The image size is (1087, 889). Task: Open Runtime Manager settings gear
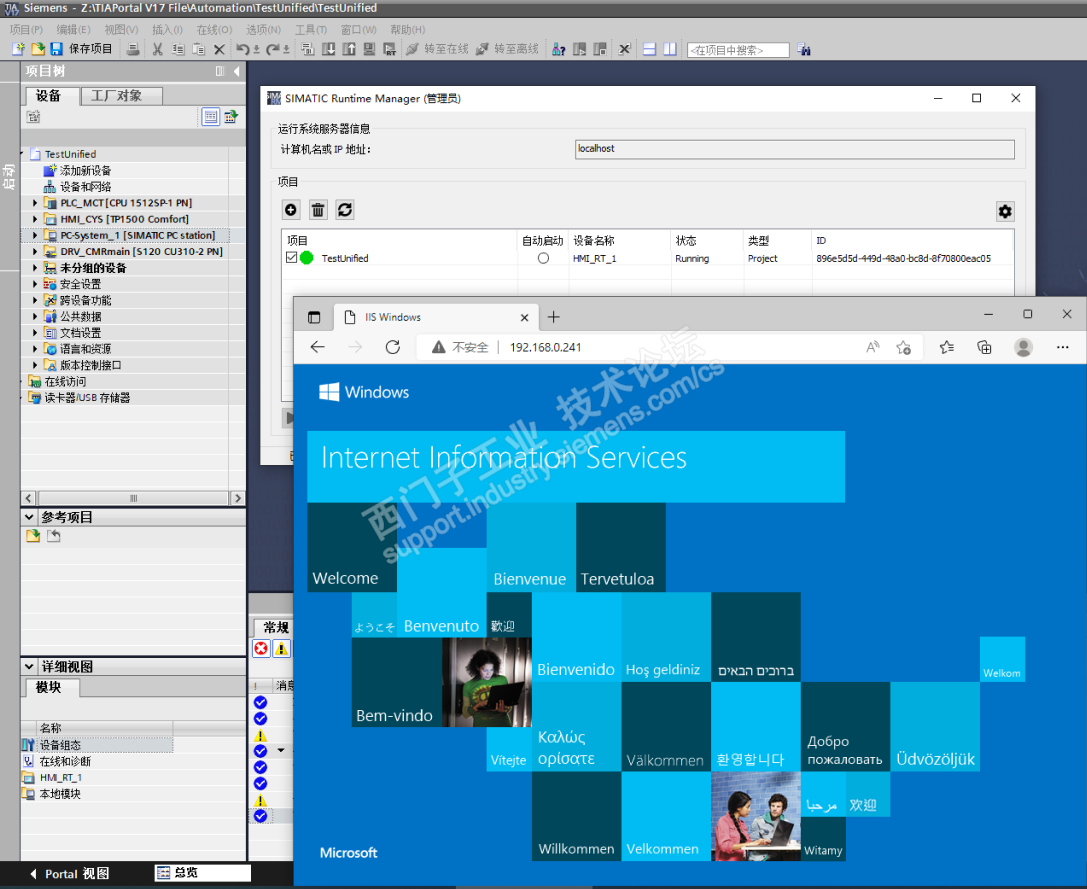click(1005, 212)
